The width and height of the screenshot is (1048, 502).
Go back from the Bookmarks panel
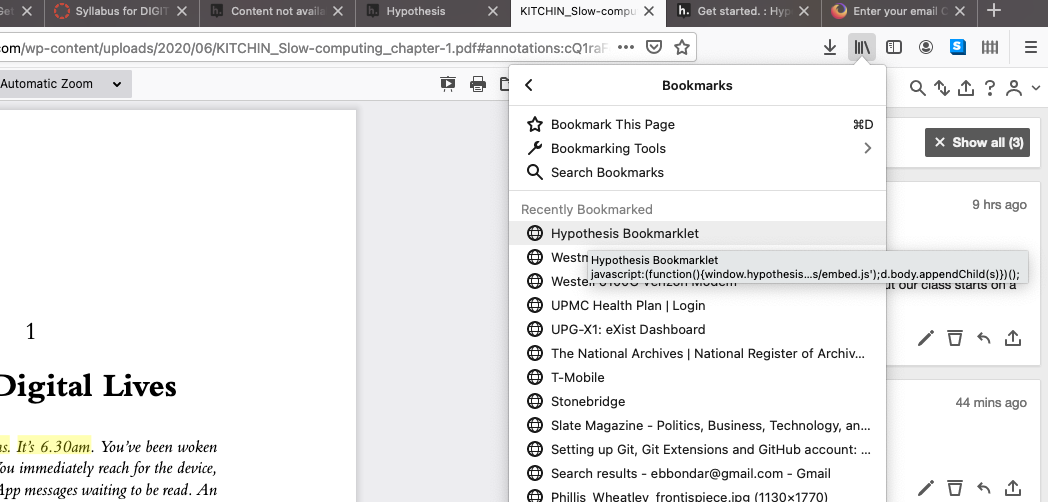coord(529,85)
